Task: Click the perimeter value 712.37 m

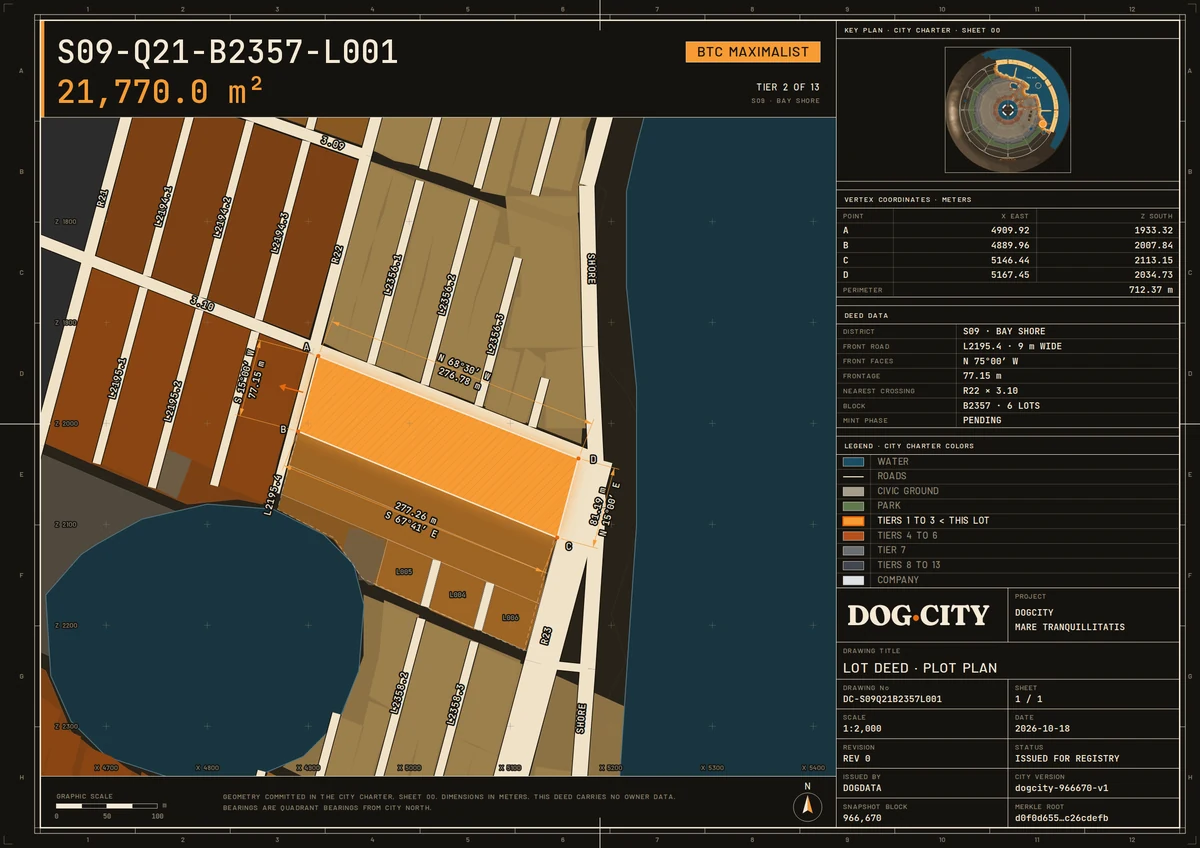Action: point(1150,290)
